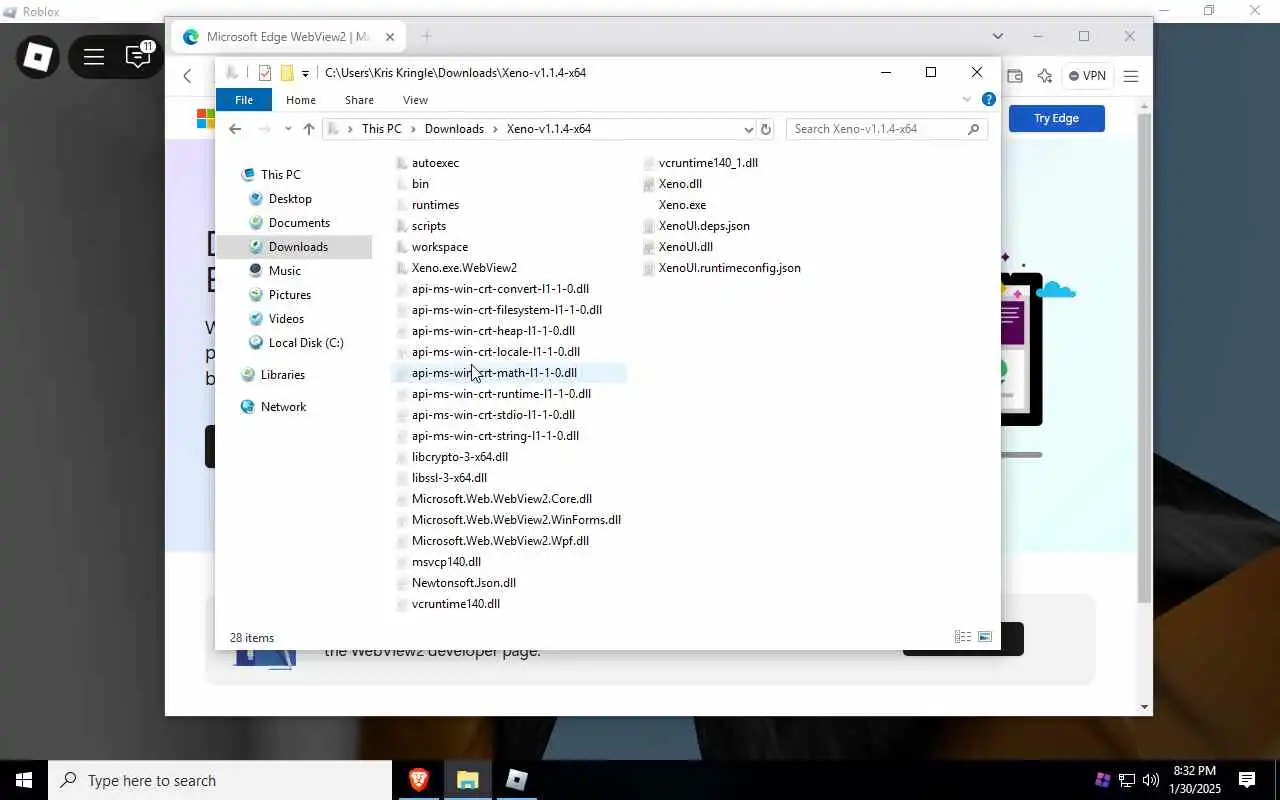Open address bar history dropdown

coord(748,129)
